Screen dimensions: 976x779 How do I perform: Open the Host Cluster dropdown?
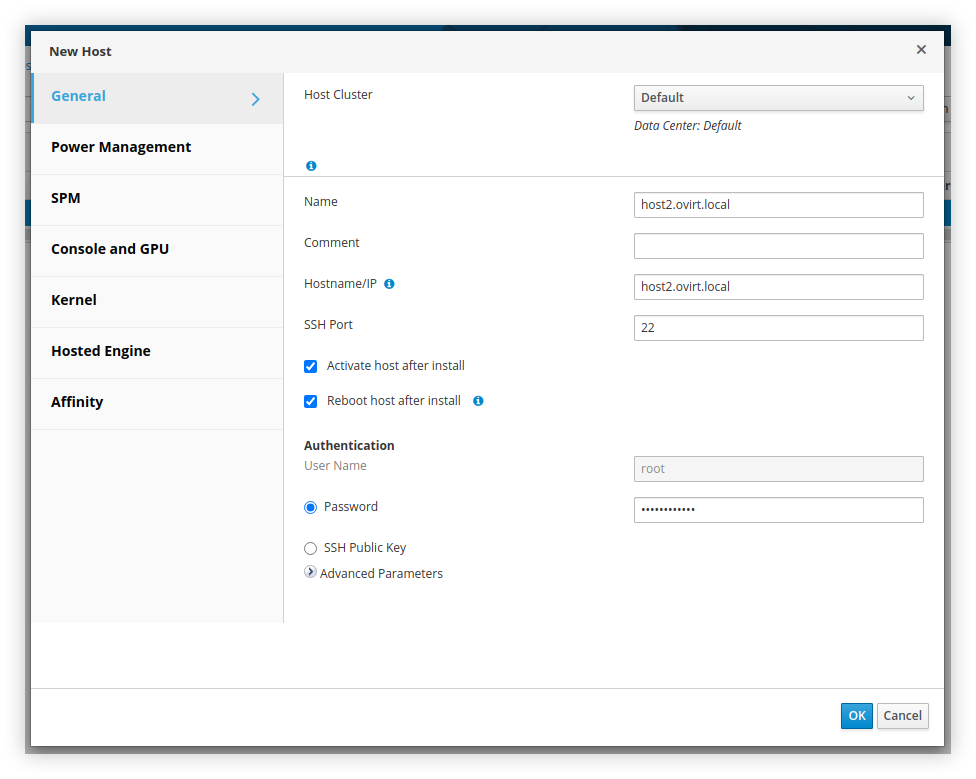(x=778, y=98)
